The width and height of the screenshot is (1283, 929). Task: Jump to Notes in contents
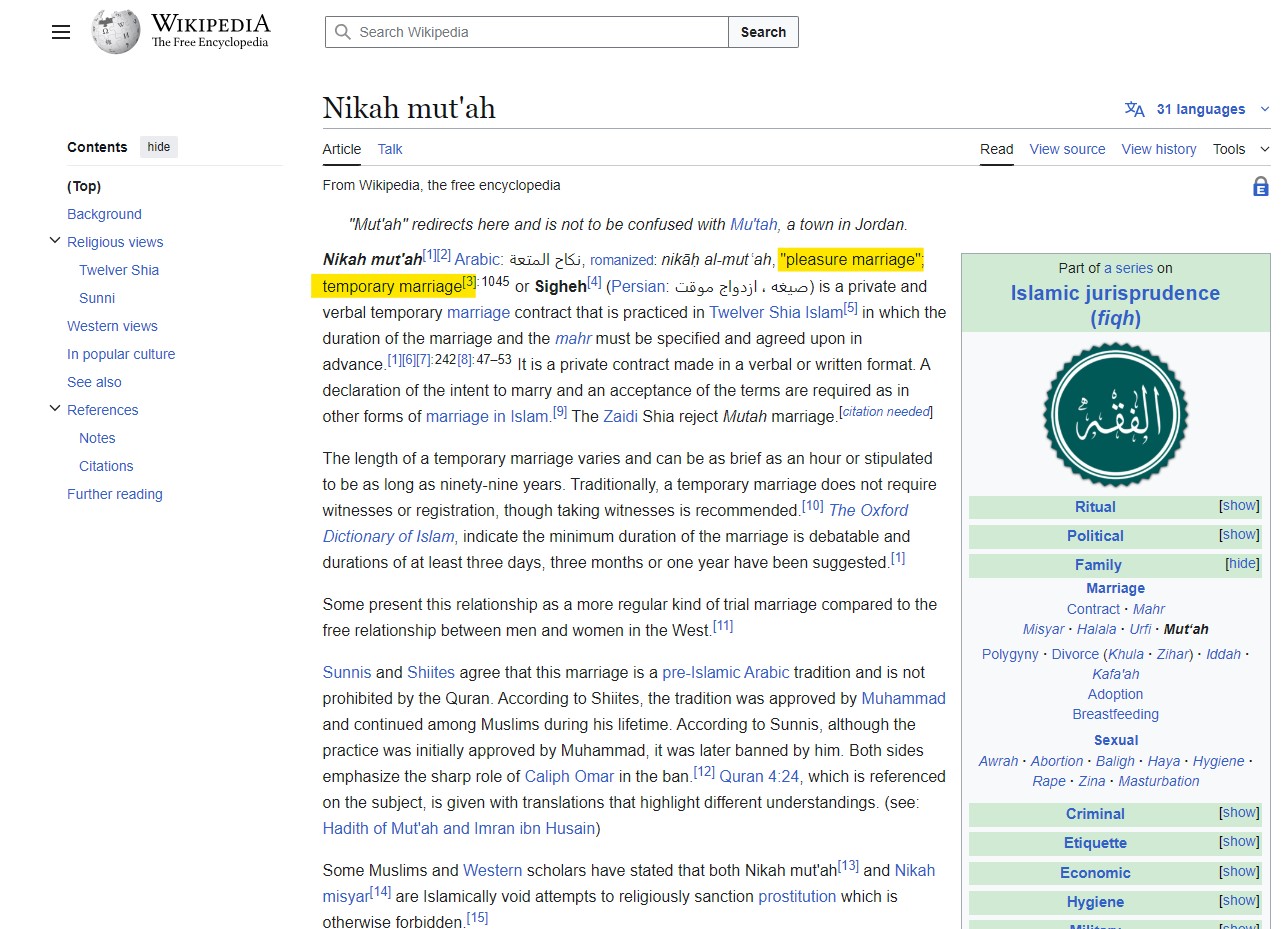(x=97, y=438)
